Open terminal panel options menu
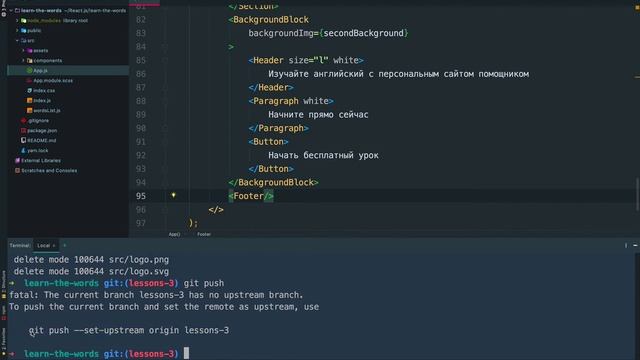The height and width of the screenshot is (360, 640). point(626,245)
